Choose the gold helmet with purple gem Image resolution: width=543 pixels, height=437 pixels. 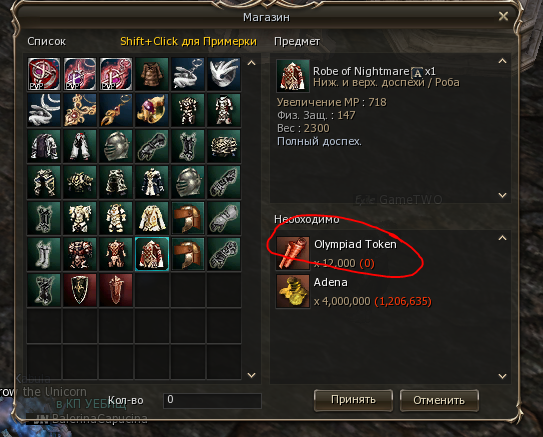click(152, 110)
